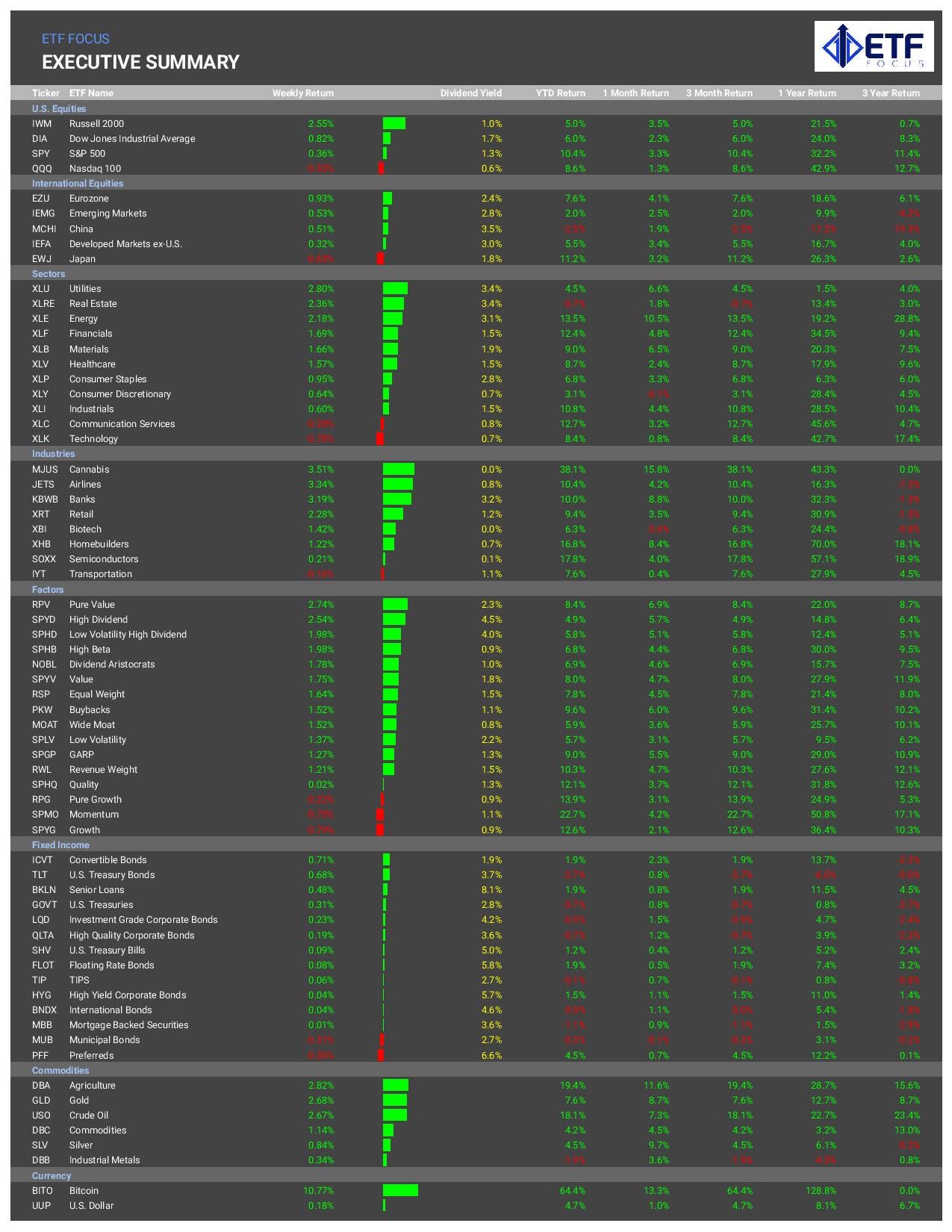This screenshot has height=1232, width=952.
Task: Select the YTD Return column header
Action: pyautogui.click(x=560, y=93)
